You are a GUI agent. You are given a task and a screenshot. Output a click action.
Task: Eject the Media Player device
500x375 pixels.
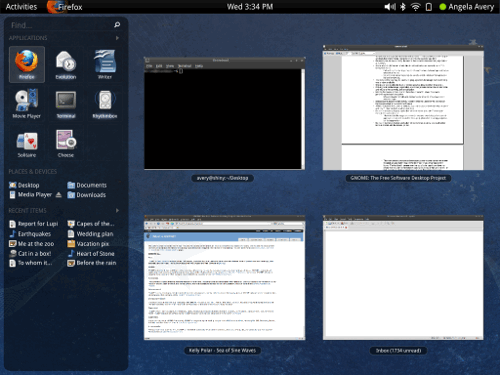point(59,195)
